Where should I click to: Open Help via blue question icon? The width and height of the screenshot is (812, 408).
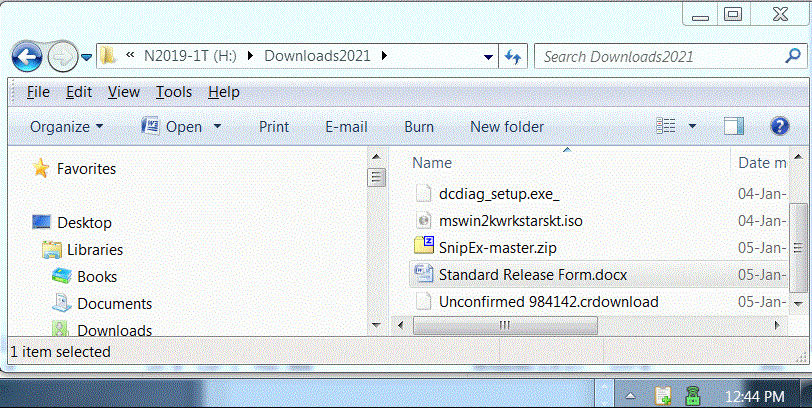coord(779,126)
